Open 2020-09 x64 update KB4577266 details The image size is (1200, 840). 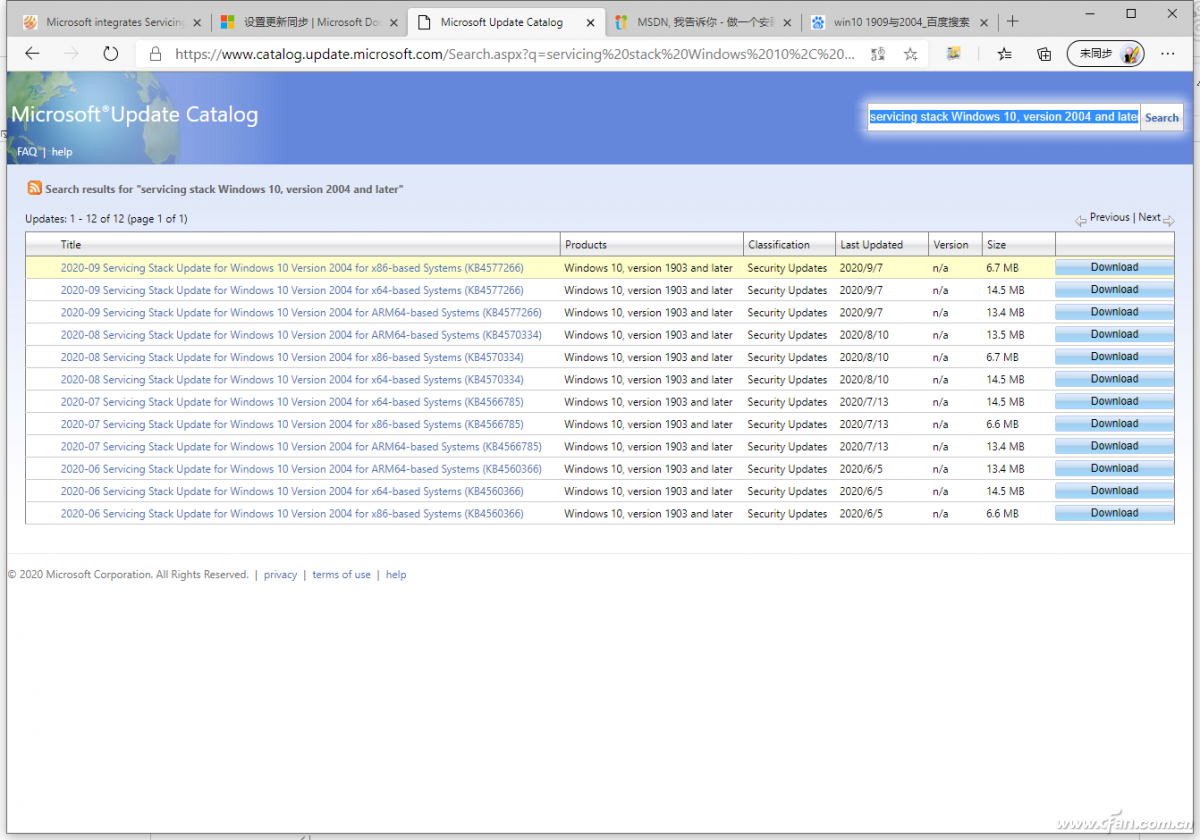(292, 291)
